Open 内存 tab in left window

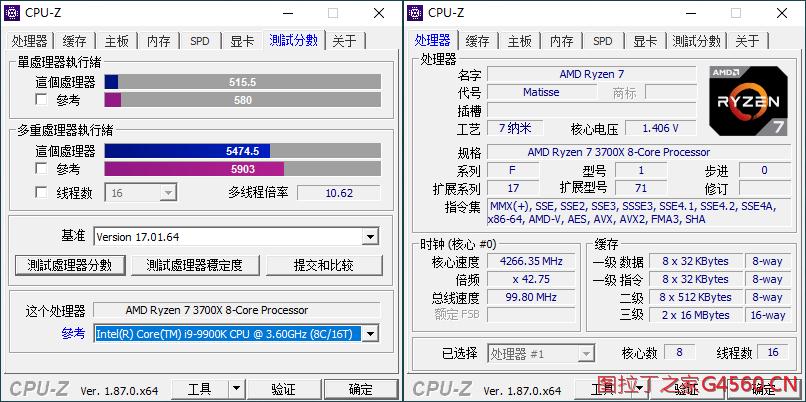[158, 41]
